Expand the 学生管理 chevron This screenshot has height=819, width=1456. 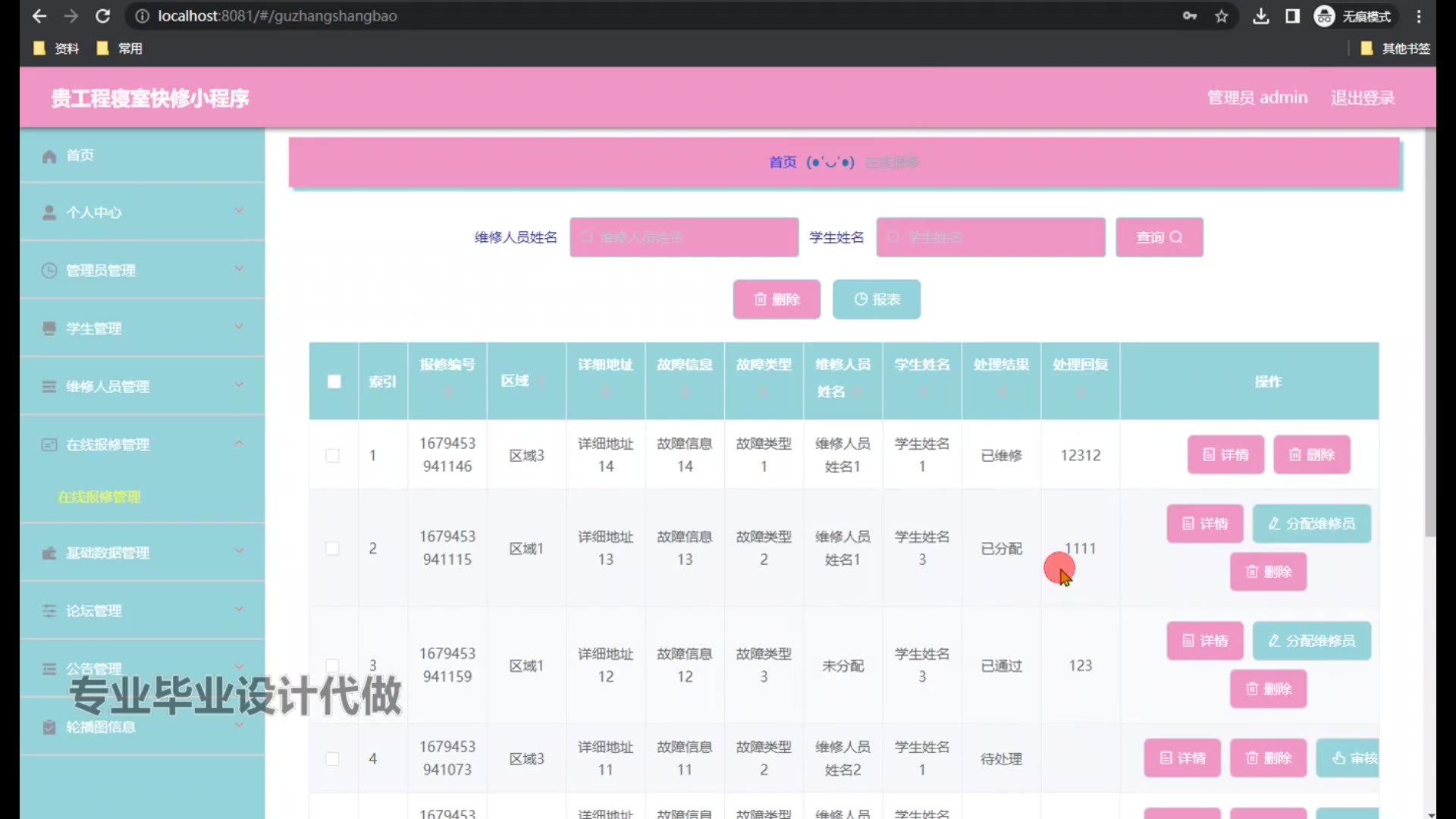(x=239, y=327)
